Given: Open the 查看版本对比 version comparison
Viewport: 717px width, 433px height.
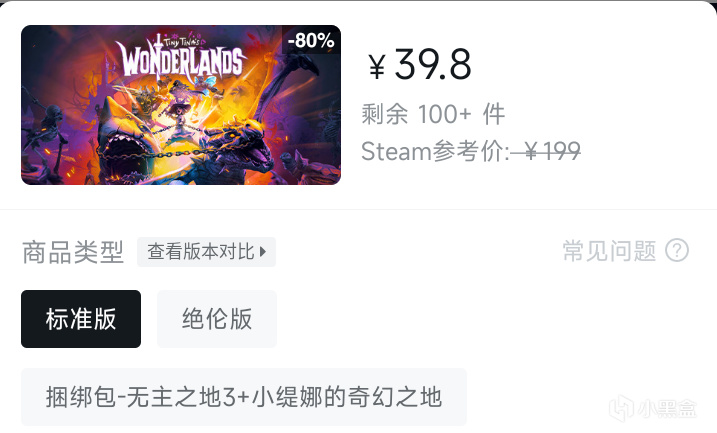Looking at the screenshot, I should (x=206, y=251).
